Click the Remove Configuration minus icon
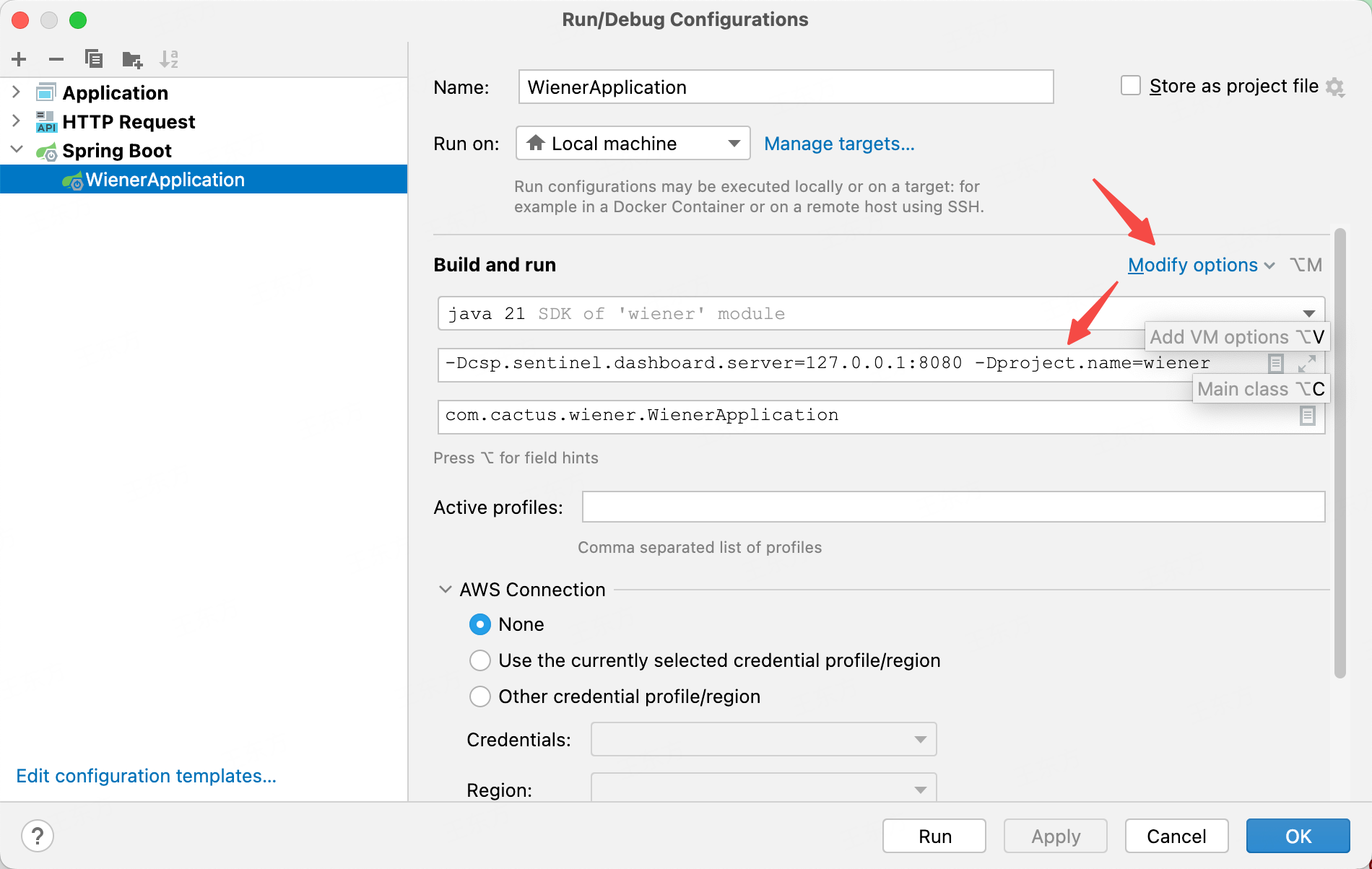Viewport: 1372px width, 869px height. [56, 59]
